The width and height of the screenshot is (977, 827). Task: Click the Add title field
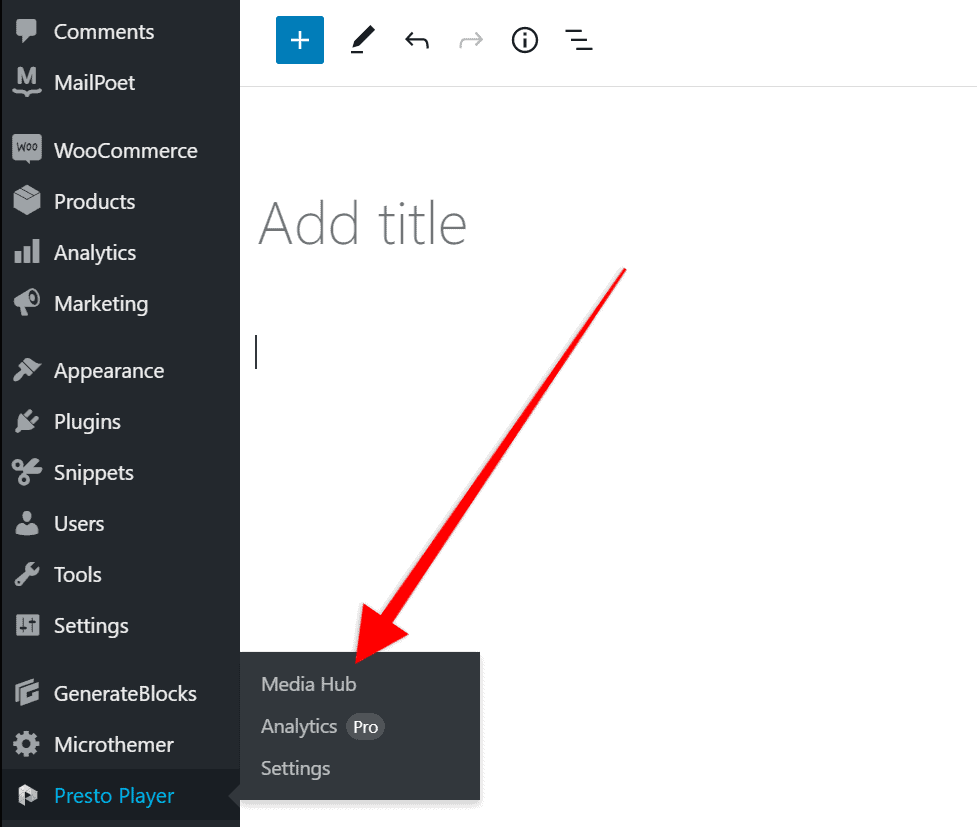[x=362, y=224]
